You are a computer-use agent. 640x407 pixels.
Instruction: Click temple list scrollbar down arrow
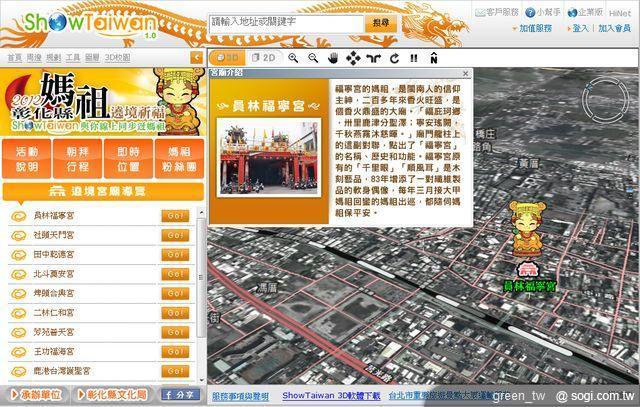click(201, 380)
